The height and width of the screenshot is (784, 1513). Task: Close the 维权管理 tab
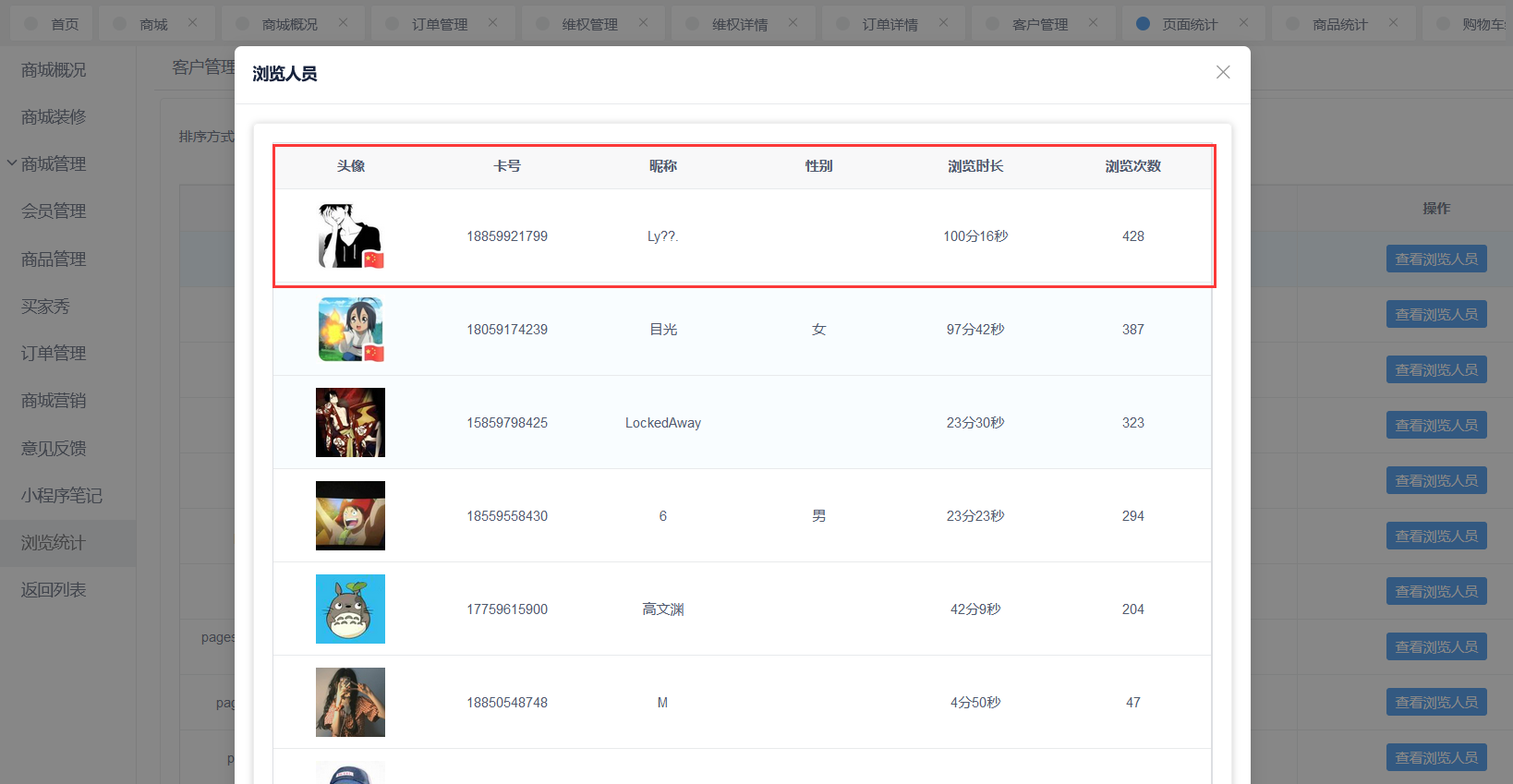coord(643,22)
